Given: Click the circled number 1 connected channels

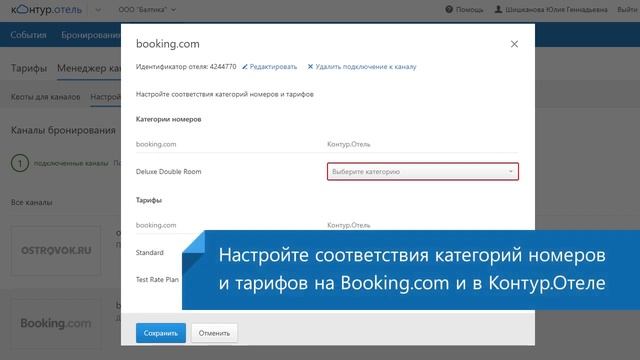Looking at the screenshot, I should pos(20,163).
